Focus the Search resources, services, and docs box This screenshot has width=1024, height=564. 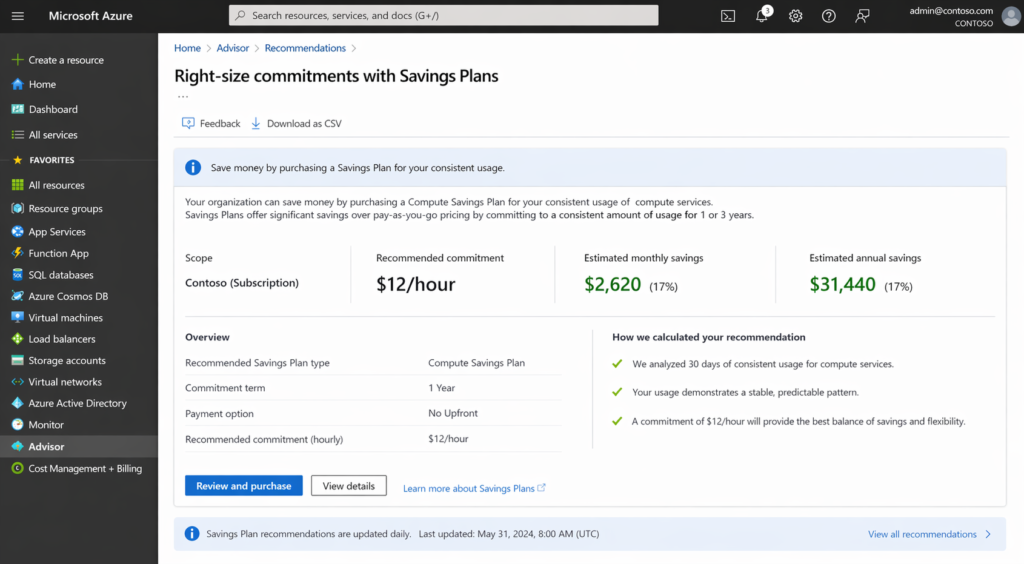point(443,15)
